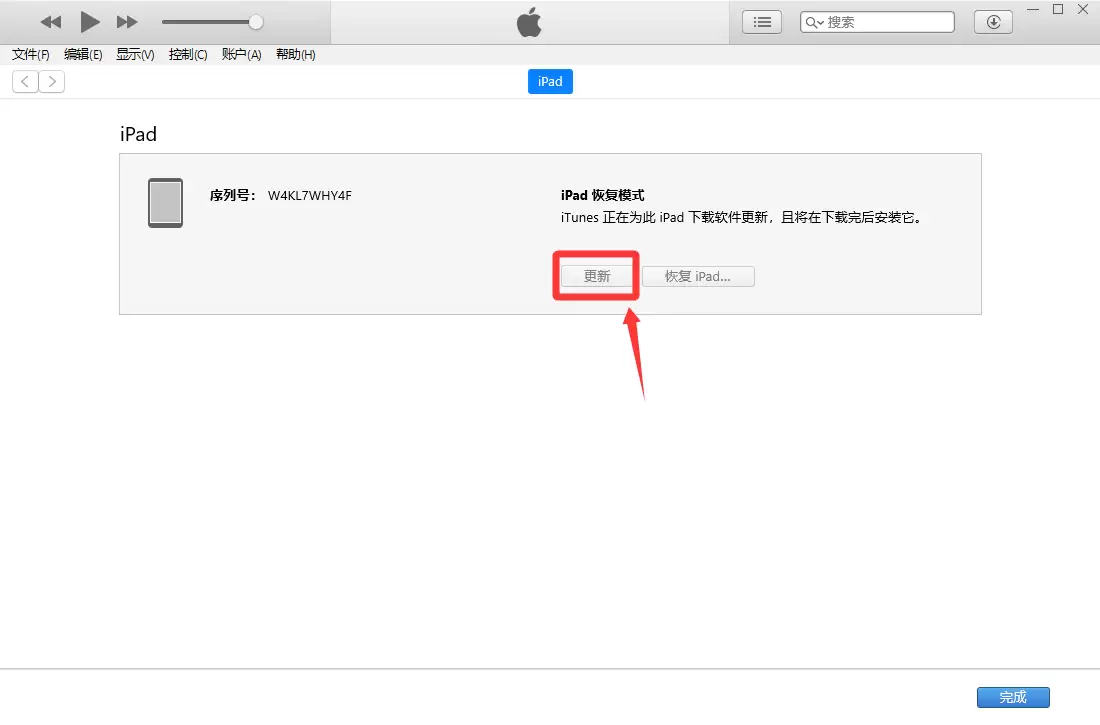Viewport: 1100px width, 725px height.
Task: Open the 帮助(H) menu
Action: click(295, 55)
